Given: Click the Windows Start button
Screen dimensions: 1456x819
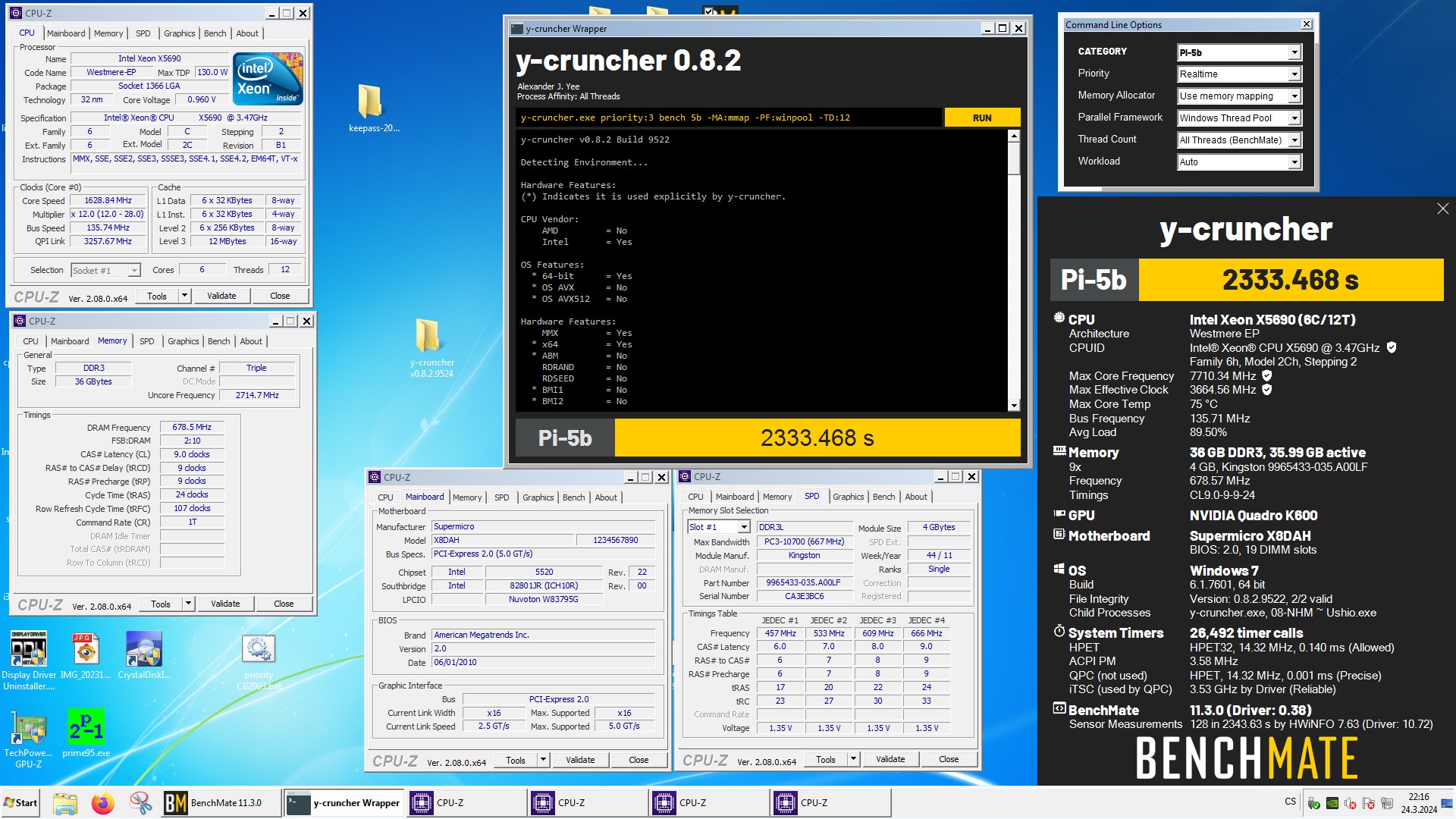Looking at the screenshot, I should pos(21,803).
